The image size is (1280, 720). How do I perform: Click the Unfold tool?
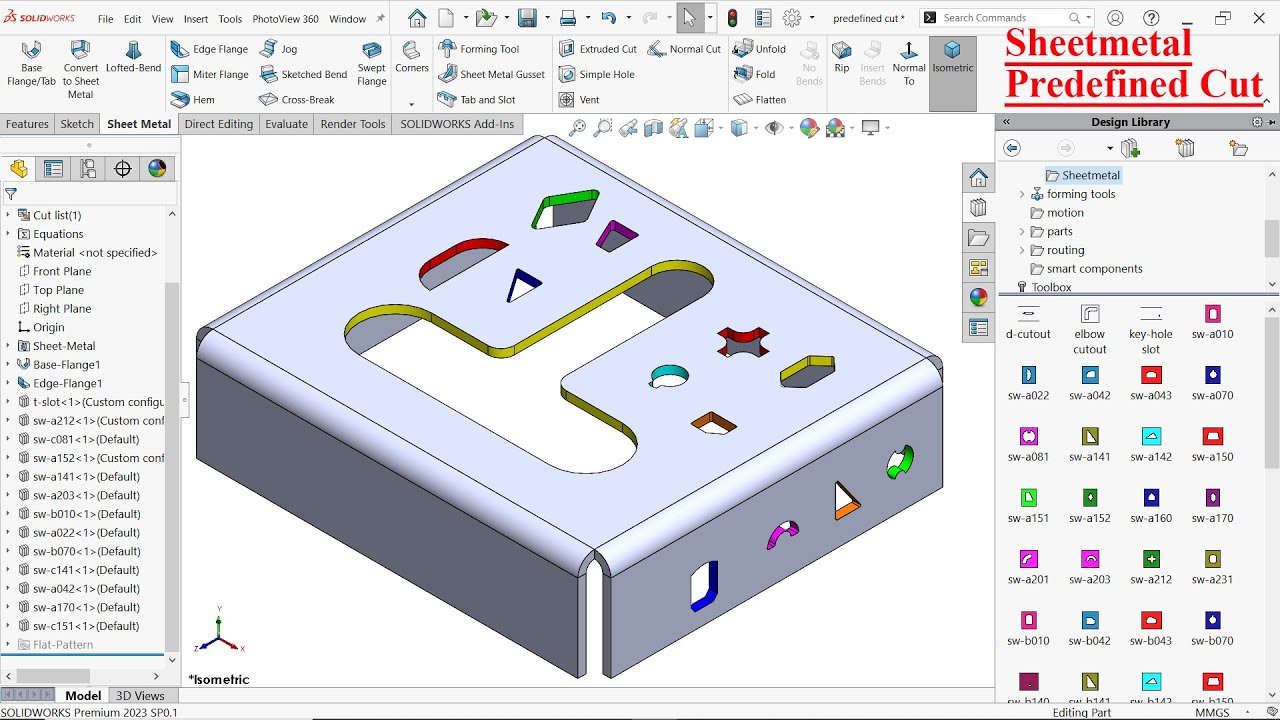[x=760, y=49]
